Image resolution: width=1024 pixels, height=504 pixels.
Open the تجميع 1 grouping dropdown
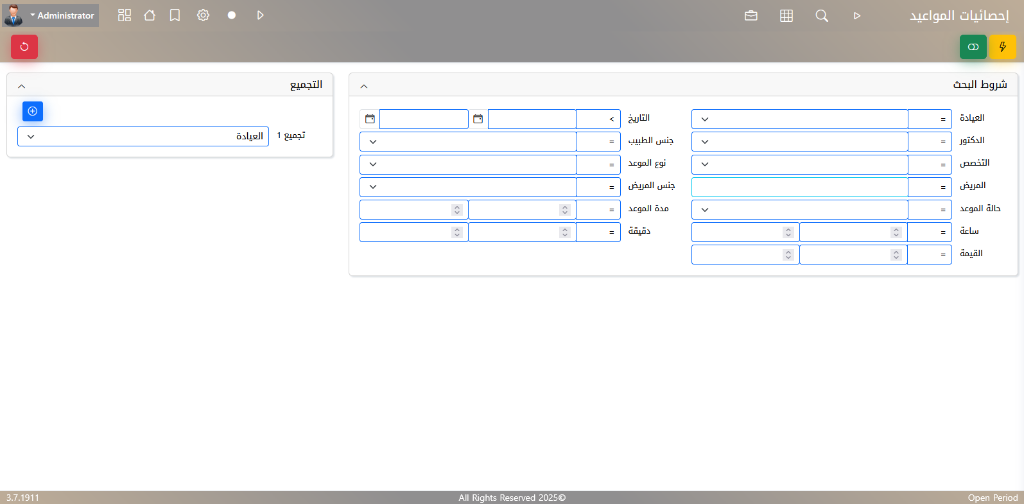coord(143,136)
